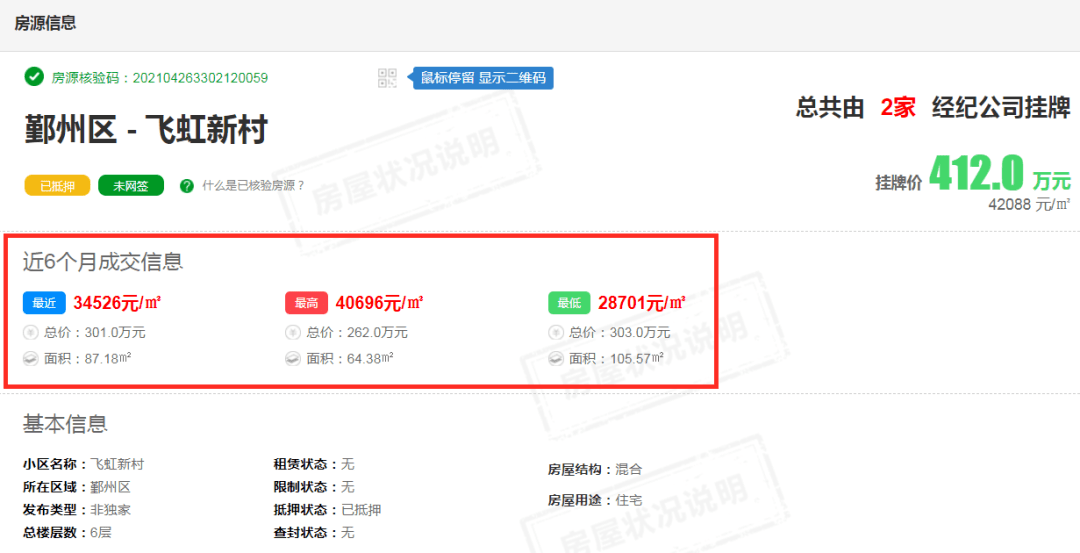
Task: Click the area icon beside 面积：64.38㎡
Action: 293,359
